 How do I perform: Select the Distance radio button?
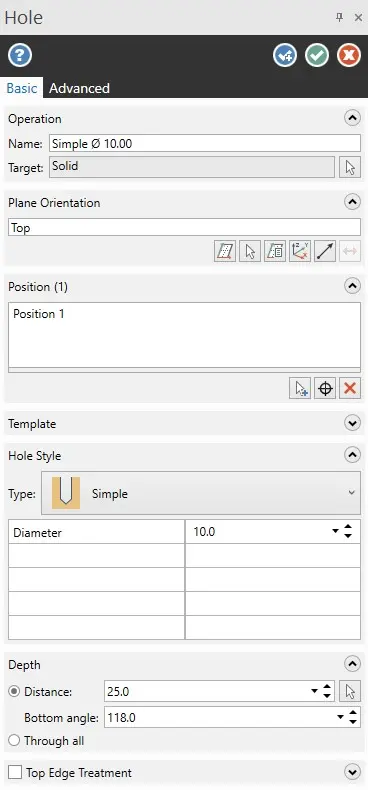tap(14, 692)
